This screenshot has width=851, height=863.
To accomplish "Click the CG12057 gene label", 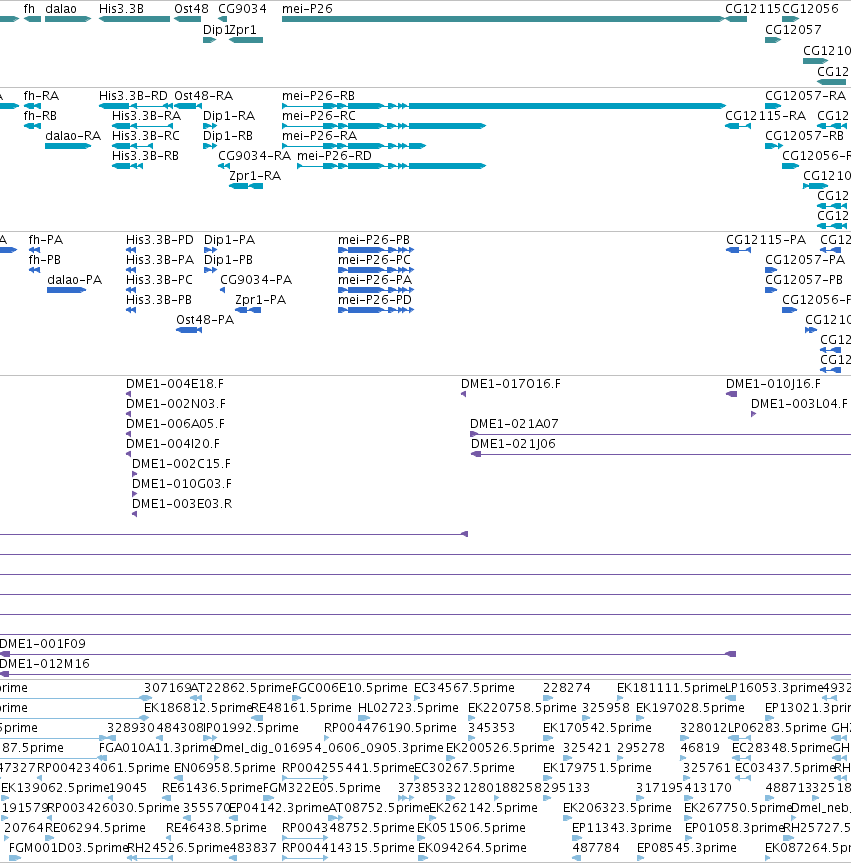I will coord(793,30).
